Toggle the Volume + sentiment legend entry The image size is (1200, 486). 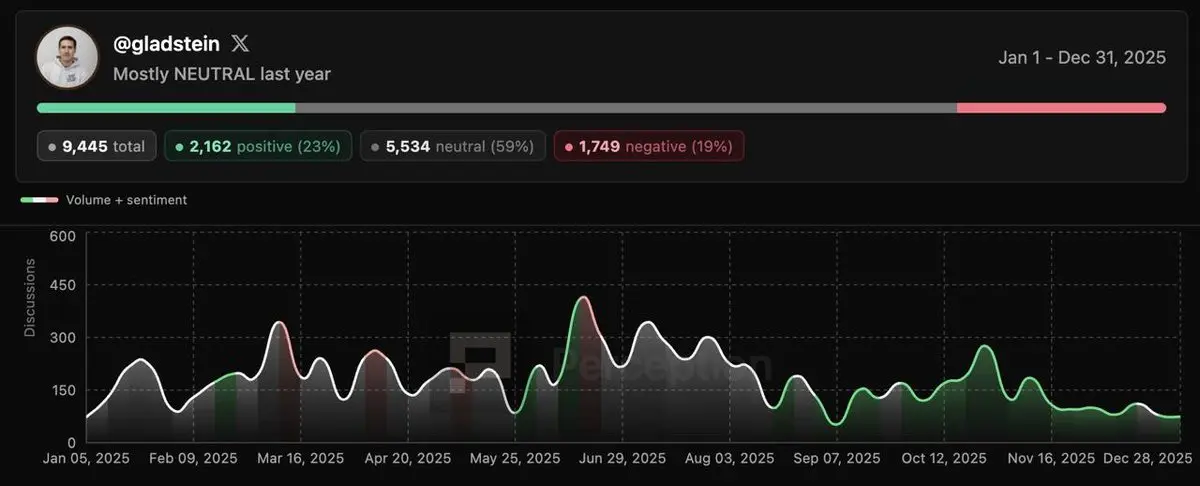[x=104, y=200]
